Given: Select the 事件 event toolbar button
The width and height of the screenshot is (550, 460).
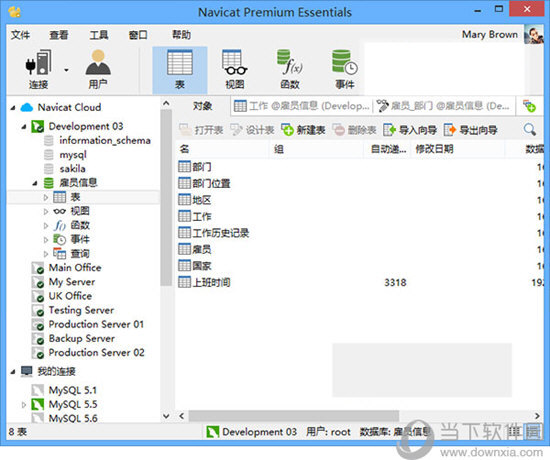Looking at the screenshot, I should (345, 69).
